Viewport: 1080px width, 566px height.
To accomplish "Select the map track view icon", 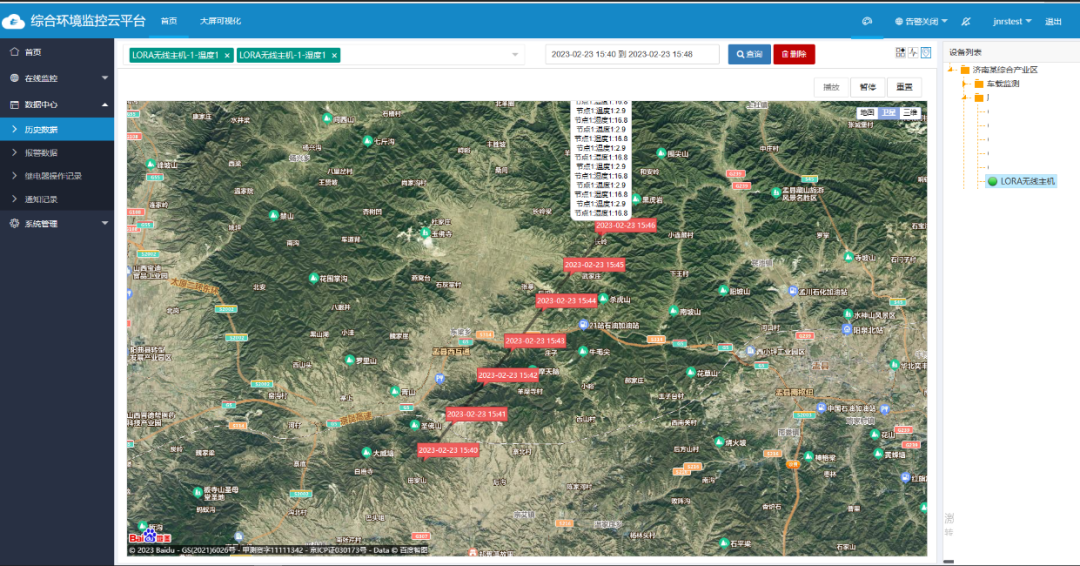I will 926,52.
